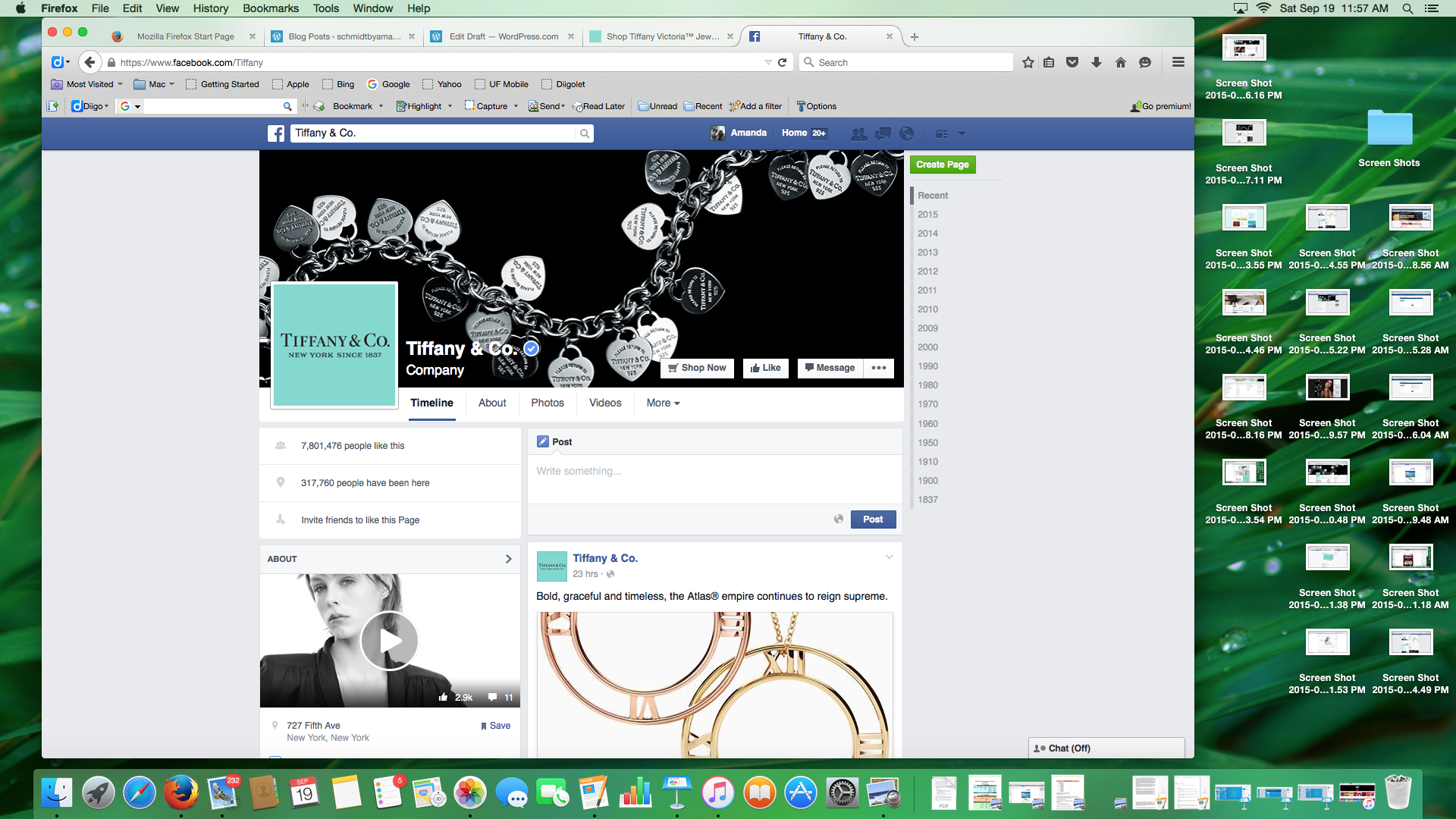The image size is (1456, 819).
Task: Click the Shop Now button
Action: (x=697, y=368)
